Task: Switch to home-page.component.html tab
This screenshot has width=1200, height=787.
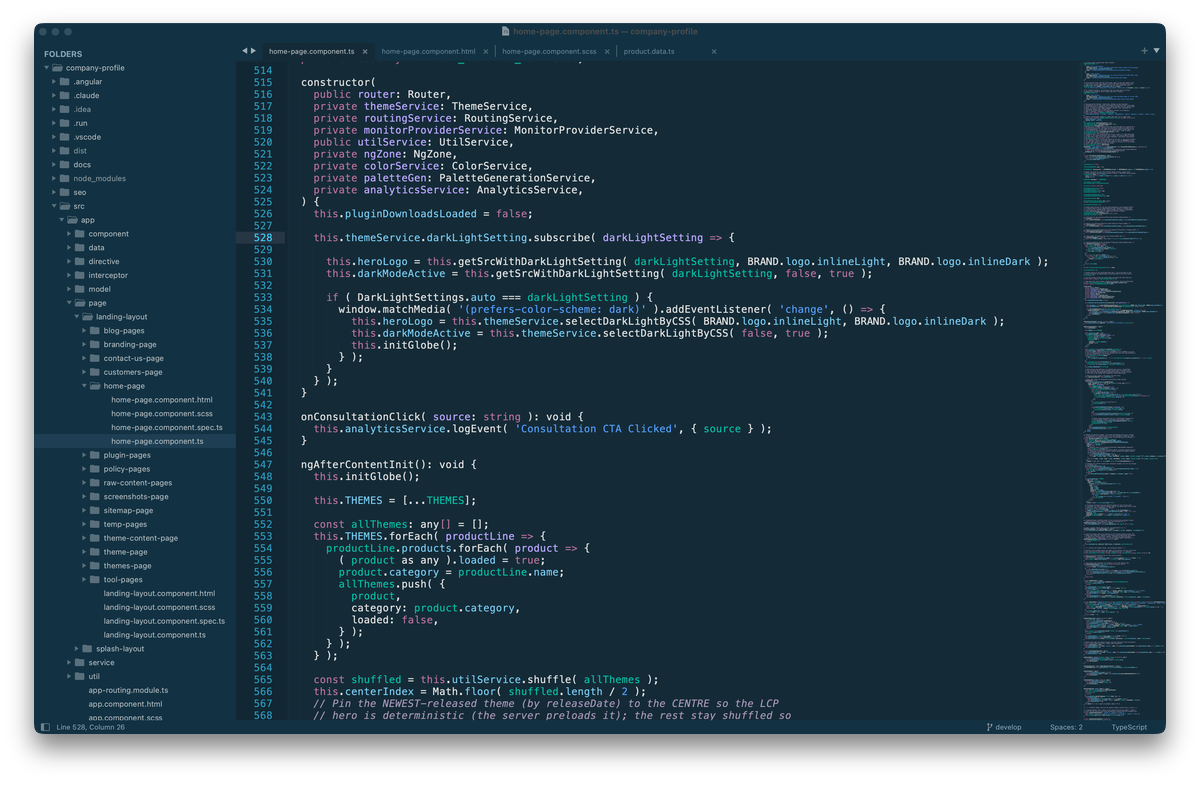Action: pos(428,51)
